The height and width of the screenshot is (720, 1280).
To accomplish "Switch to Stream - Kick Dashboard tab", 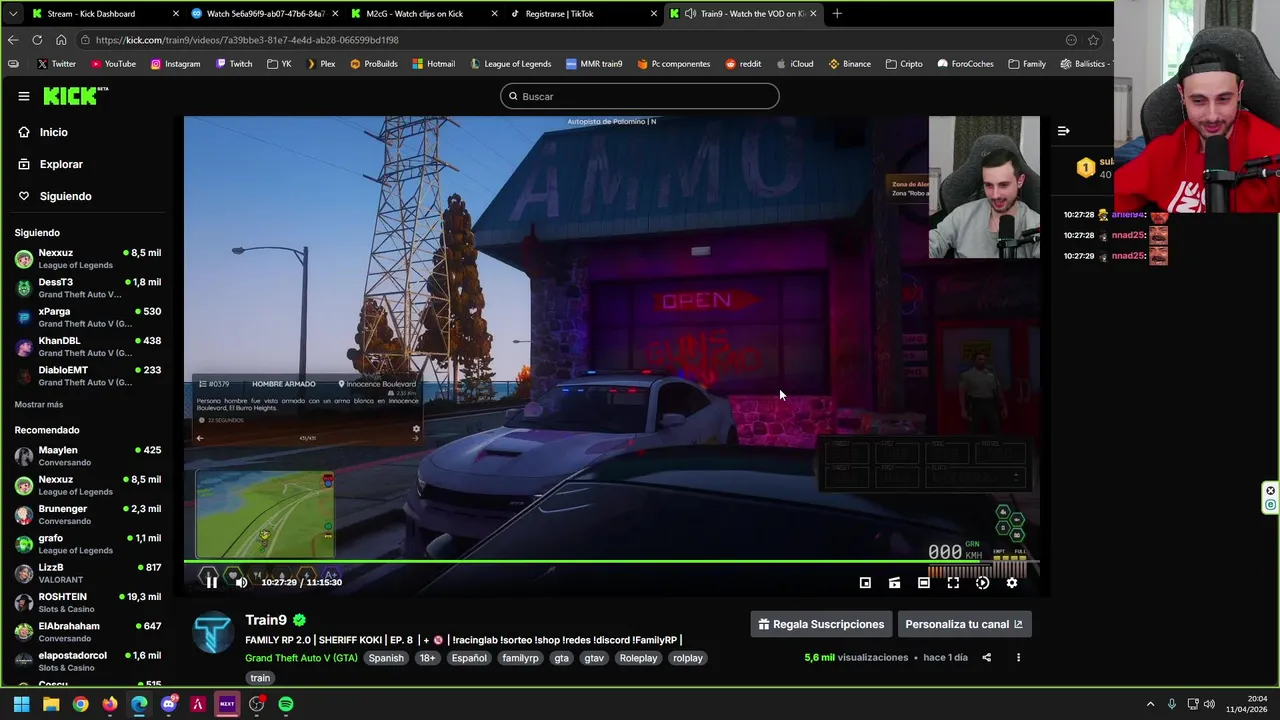I will pyautogui.click(x=104, y=14).
